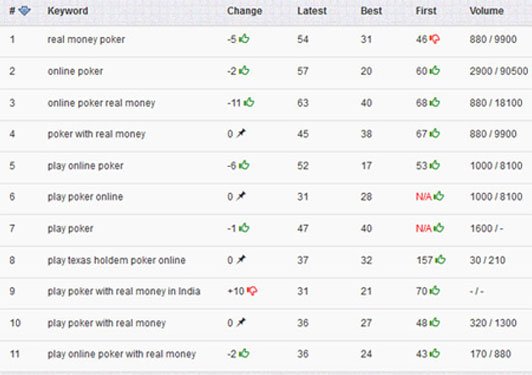The width and height of the screenshot is (532, 375).
Task: Click thumbs-up next to -11 change value
Action: pos(249,102)
